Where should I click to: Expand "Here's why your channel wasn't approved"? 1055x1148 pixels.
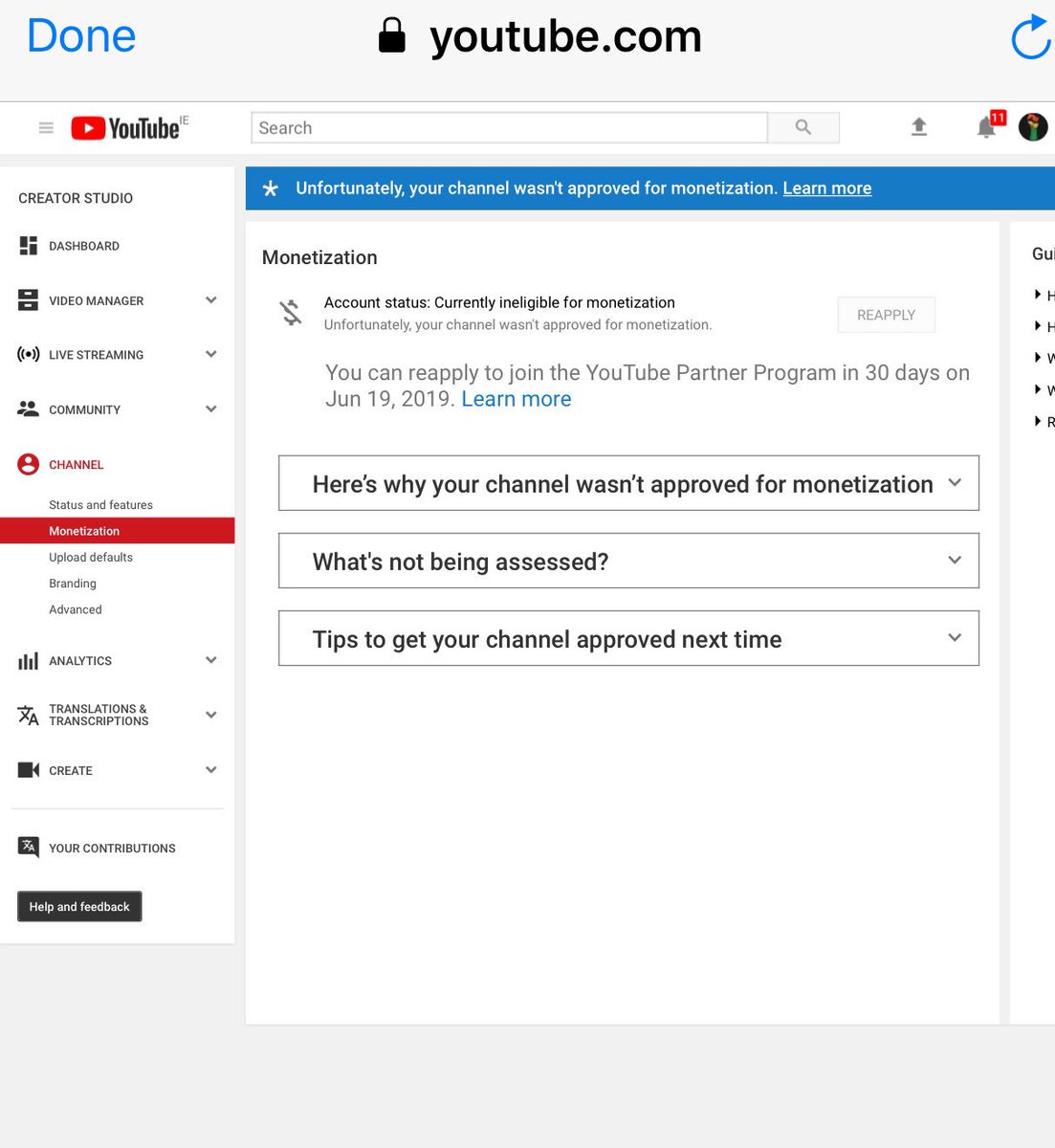coord(628,483)
